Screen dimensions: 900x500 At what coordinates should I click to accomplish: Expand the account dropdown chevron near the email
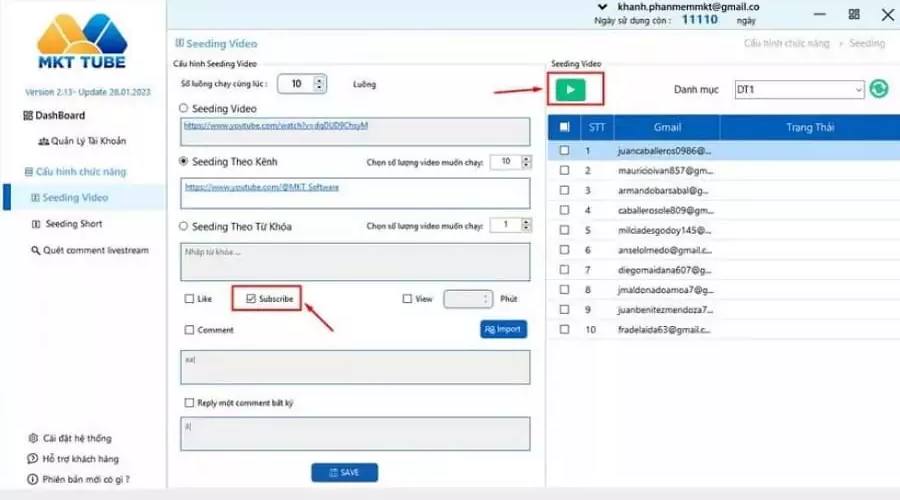click(x=602, y=7)
